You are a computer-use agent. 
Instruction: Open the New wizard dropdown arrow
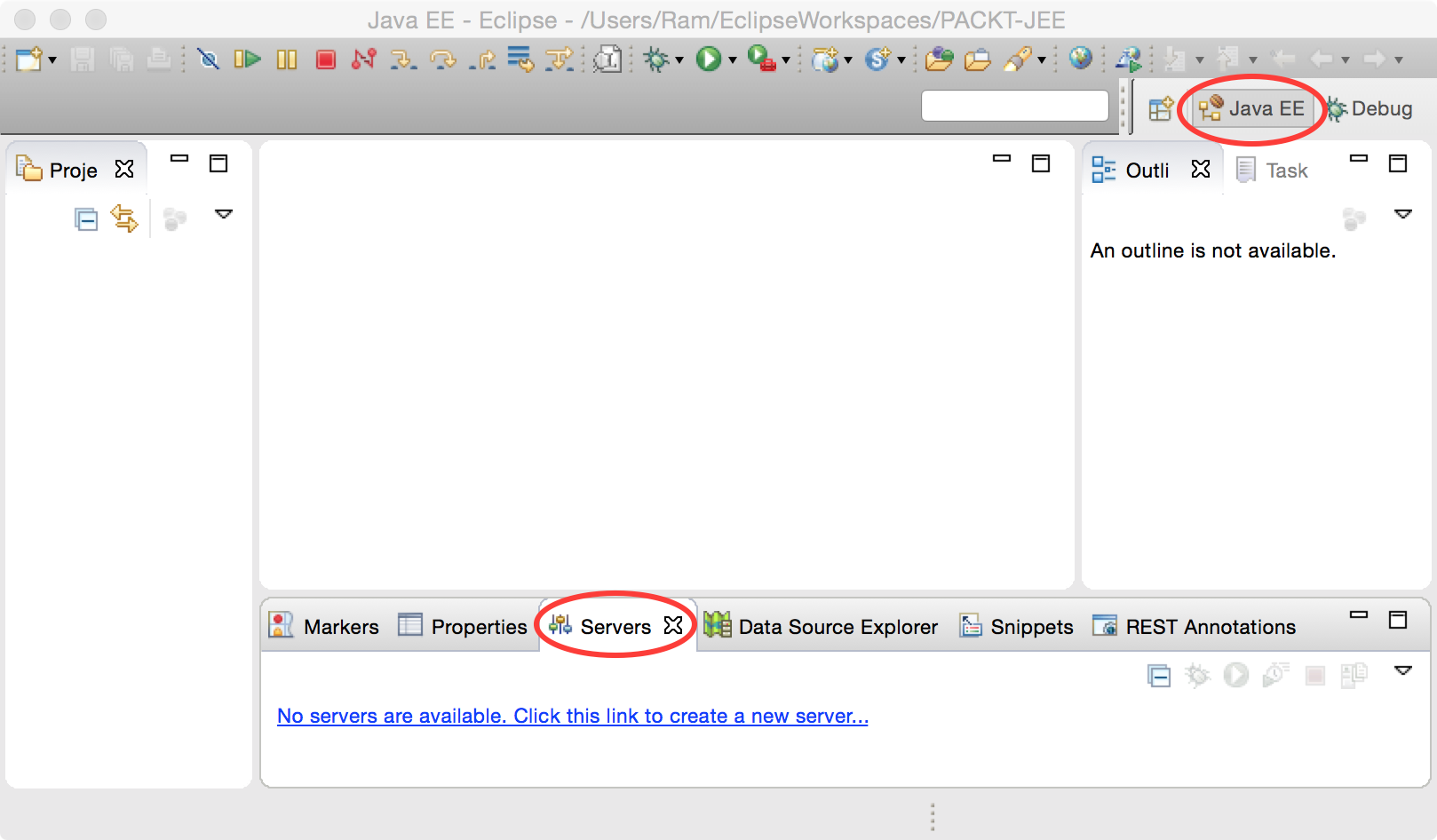[x=52, y=60]
